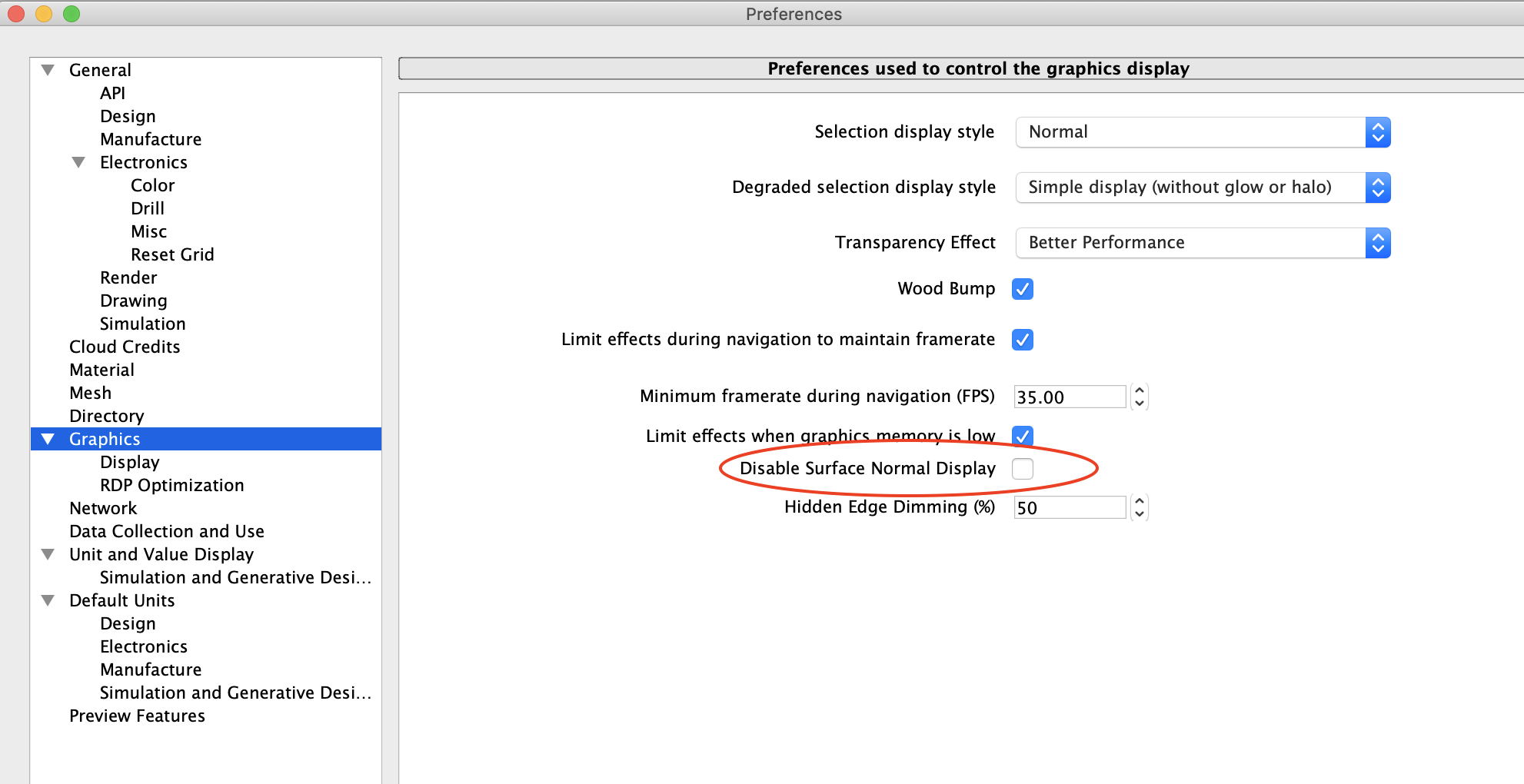The width and height of the screenshot is (1524, 784).
Task: Enable Disable Surface Normal Display checkbox
Action: [x=1023, y=469]
